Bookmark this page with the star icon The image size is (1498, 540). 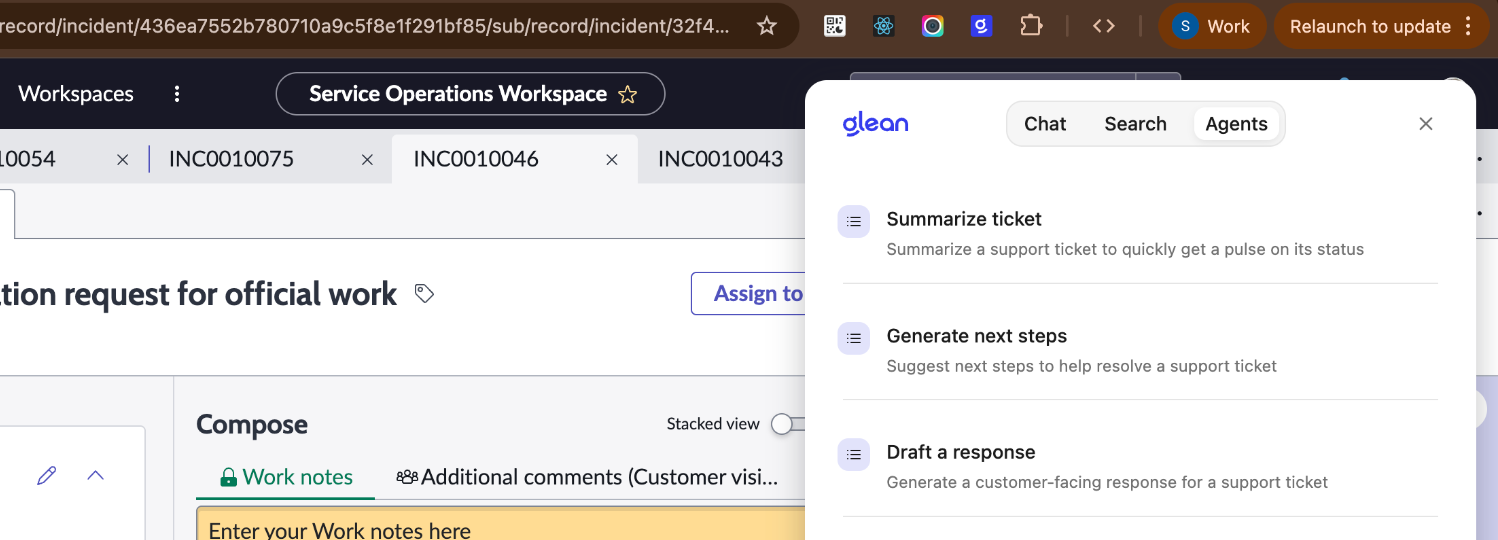[767, 26]
